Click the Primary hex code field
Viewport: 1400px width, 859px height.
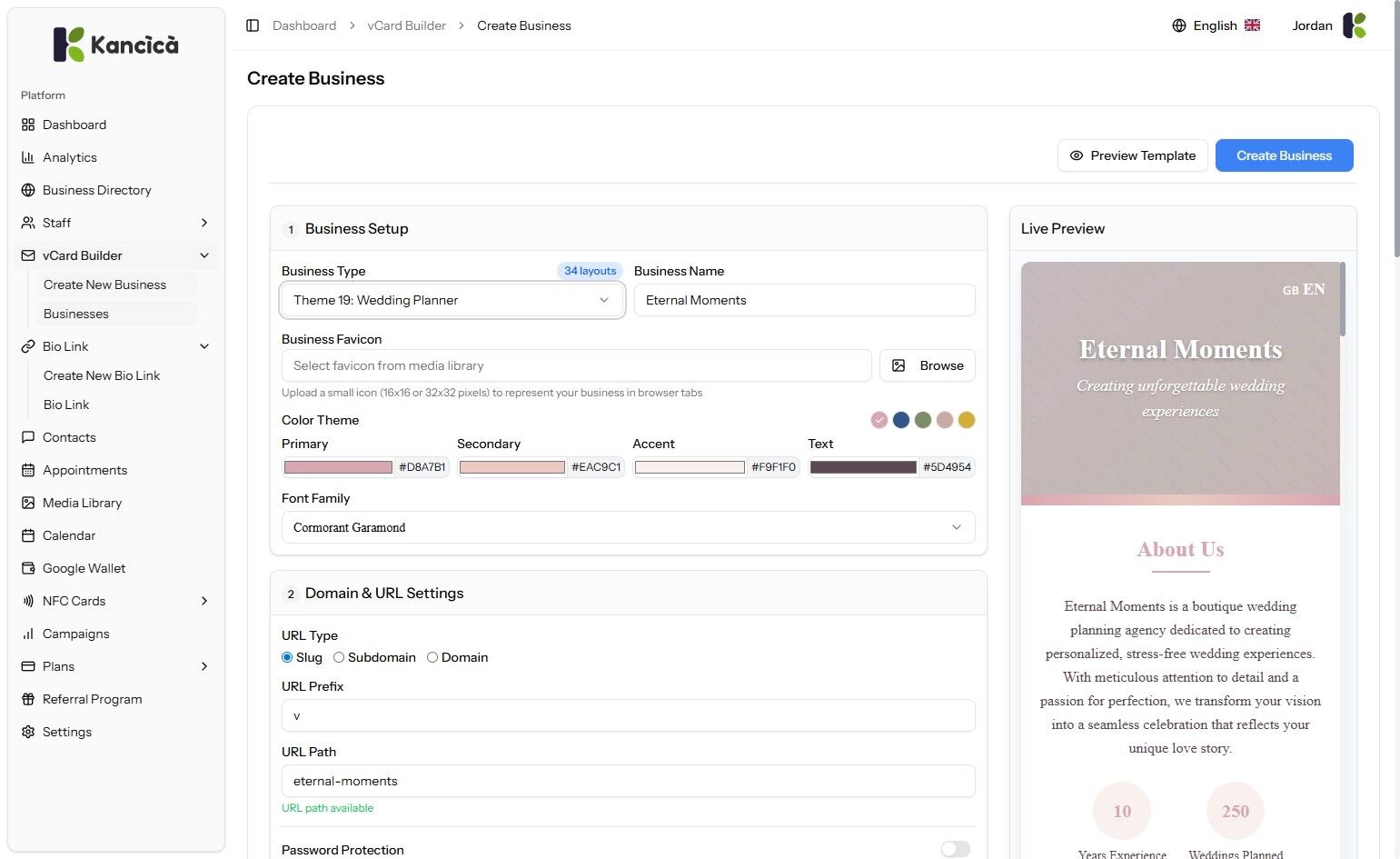click(x=422, y=467)
